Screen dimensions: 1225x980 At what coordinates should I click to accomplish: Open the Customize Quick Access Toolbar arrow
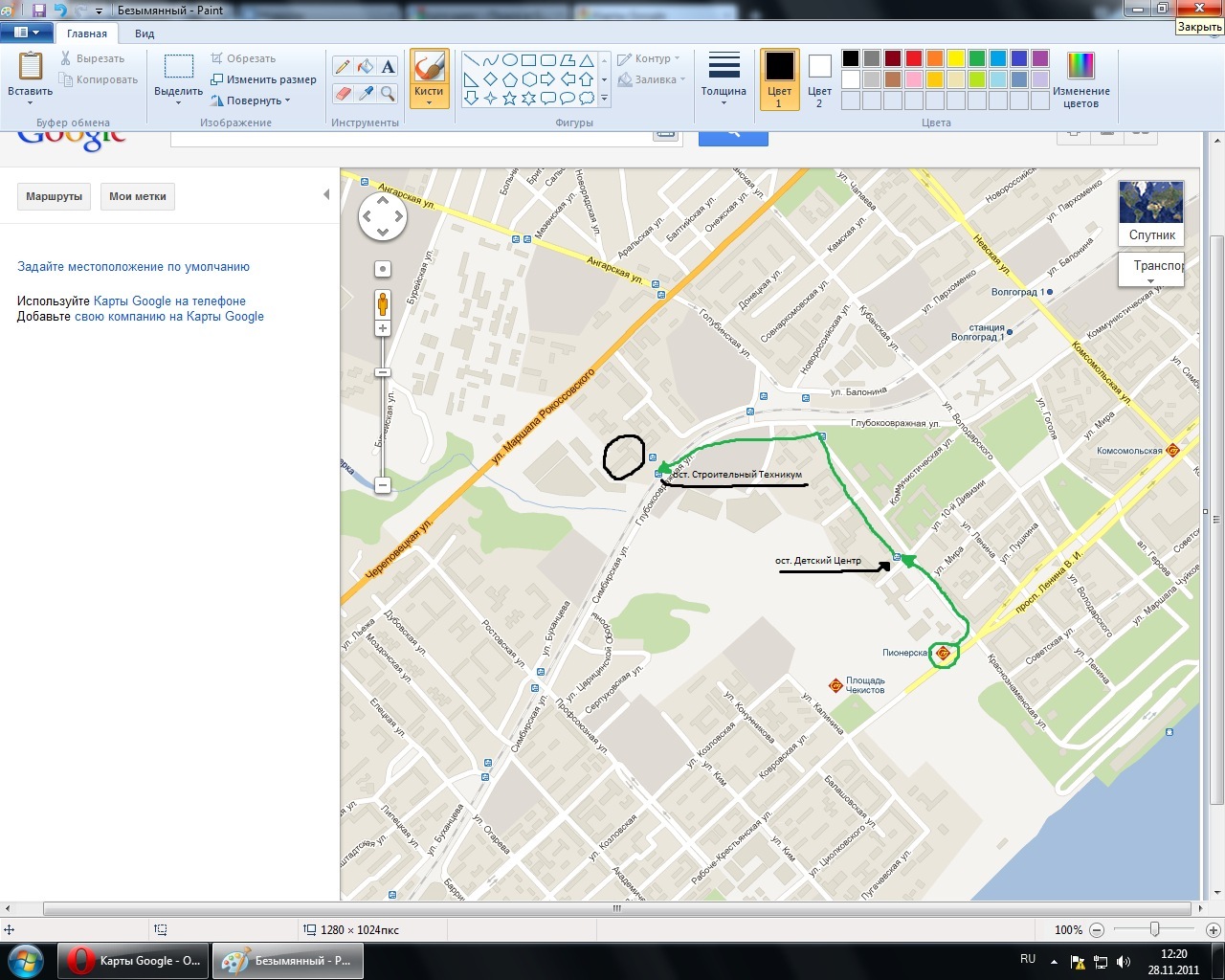tap(99, 11)
